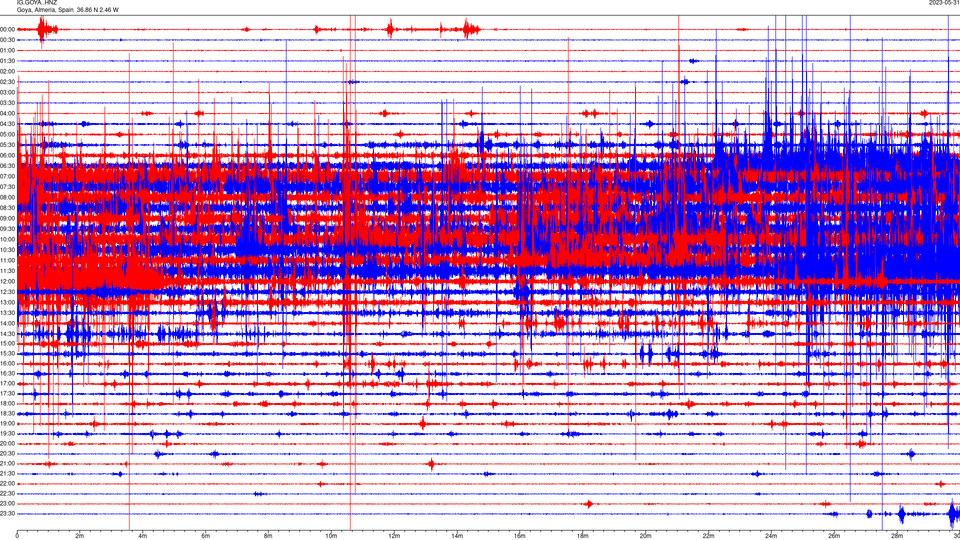Select the 00:00 time row label
960x540 pixels.
[7, 29]
